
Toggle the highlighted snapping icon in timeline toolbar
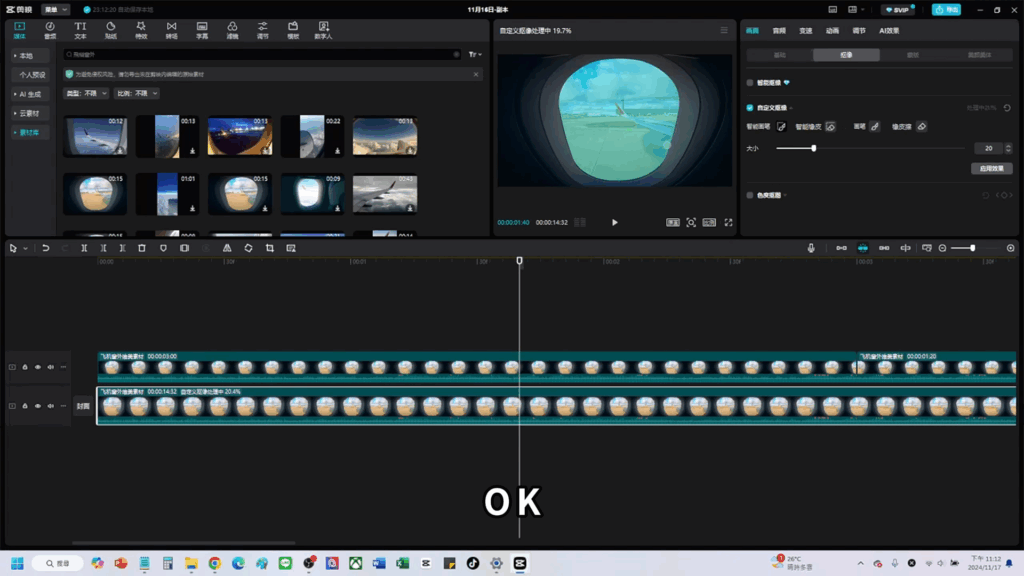pos(863,248)
